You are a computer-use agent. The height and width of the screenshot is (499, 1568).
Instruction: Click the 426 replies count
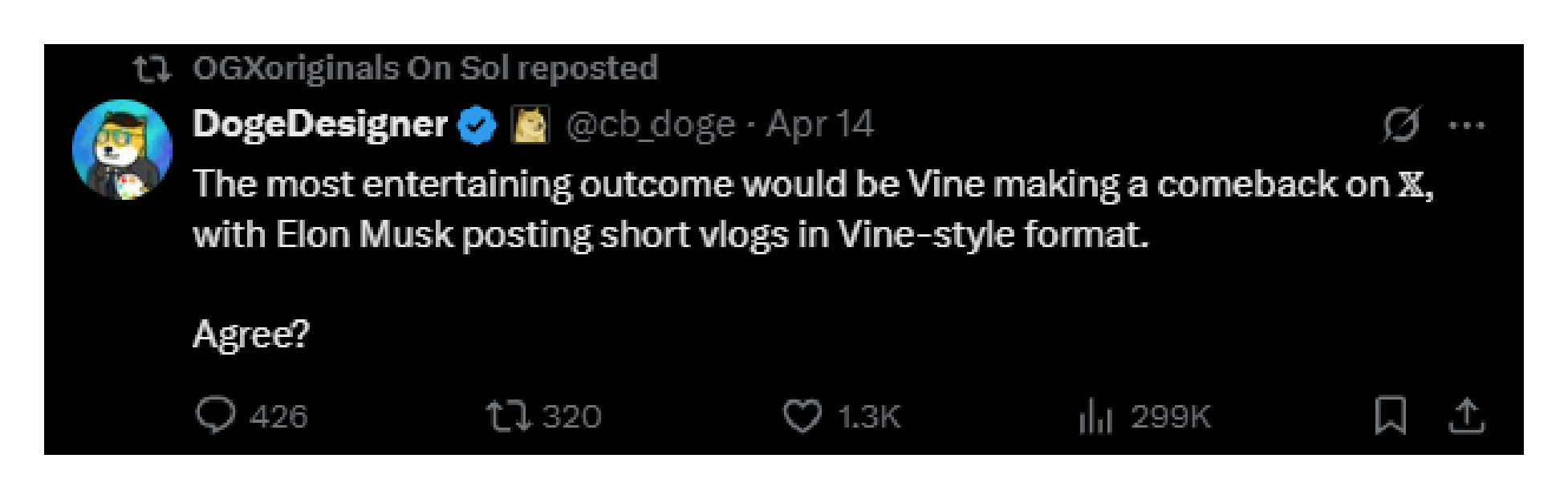[278, 416]
